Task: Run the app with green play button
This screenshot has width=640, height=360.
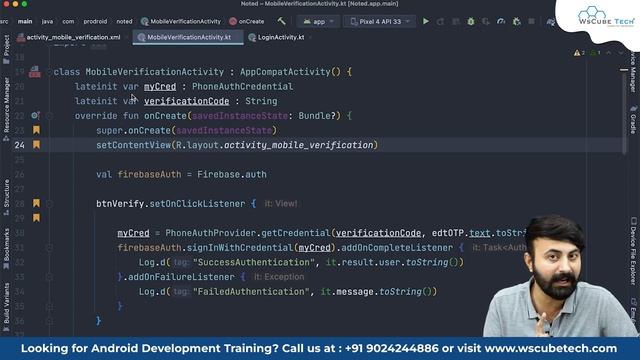Action: (x=425, y=21)
